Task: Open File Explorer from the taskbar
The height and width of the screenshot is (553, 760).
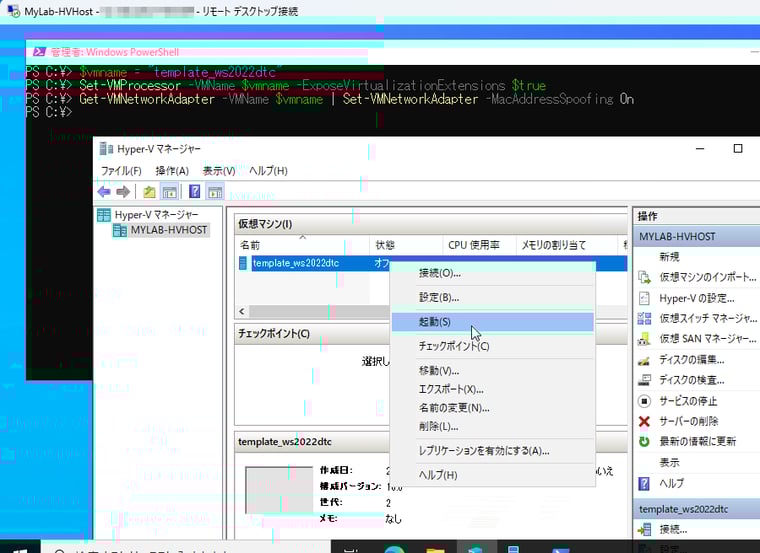Action: click(x=435, y=549)
